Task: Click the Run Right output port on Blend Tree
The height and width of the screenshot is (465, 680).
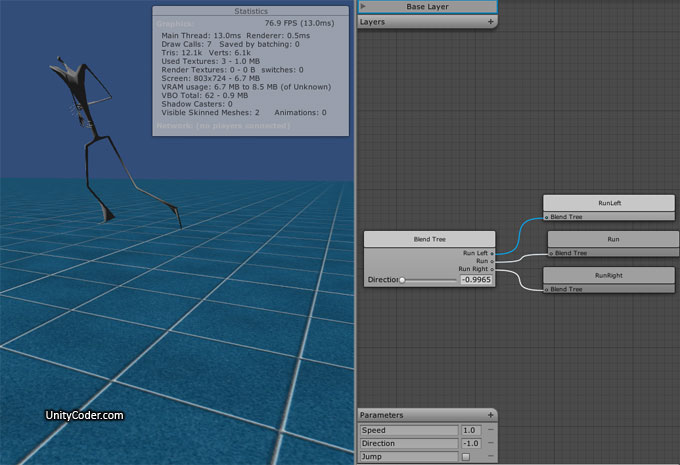Action: point(492,269)
